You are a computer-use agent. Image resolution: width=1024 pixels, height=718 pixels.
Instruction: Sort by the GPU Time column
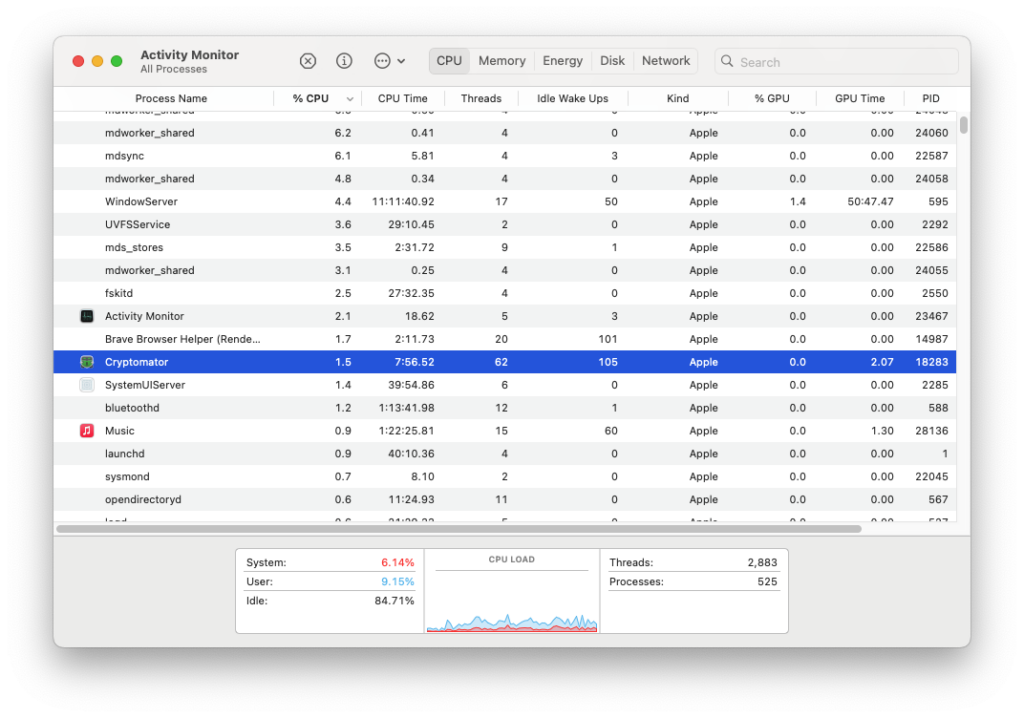click(859, 99)
